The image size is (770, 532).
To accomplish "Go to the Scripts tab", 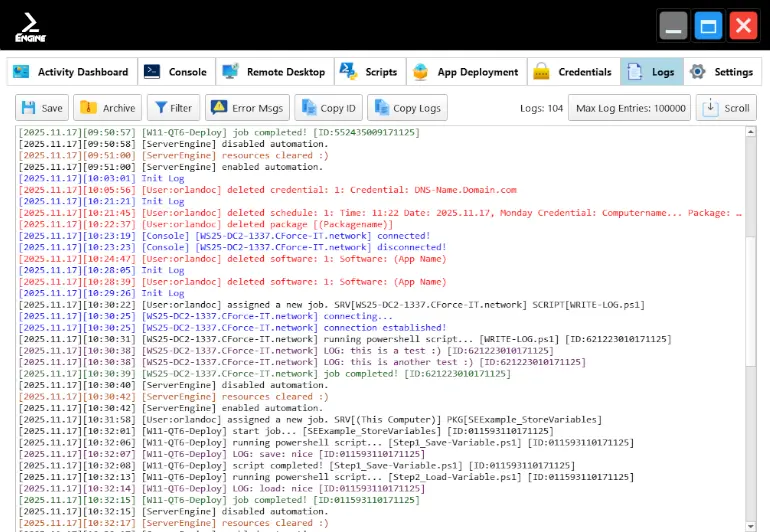I will [369, 72].
